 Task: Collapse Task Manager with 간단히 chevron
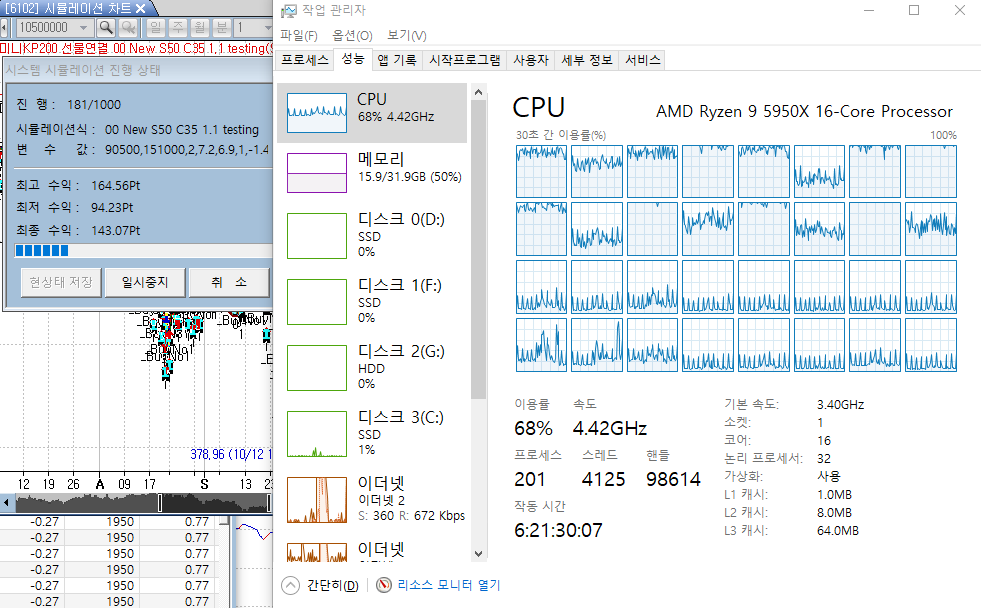[291, 586]
